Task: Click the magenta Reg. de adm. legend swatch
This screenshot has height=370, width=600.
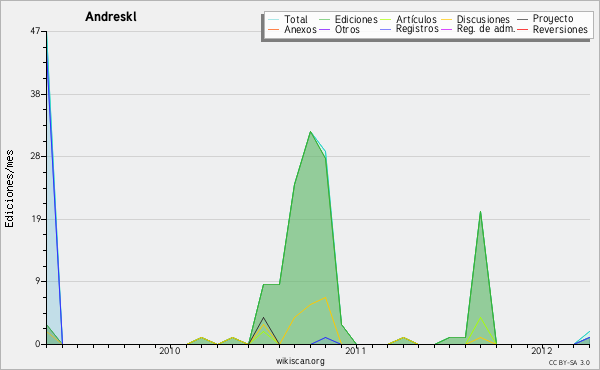Action: (x=446, y=29)
